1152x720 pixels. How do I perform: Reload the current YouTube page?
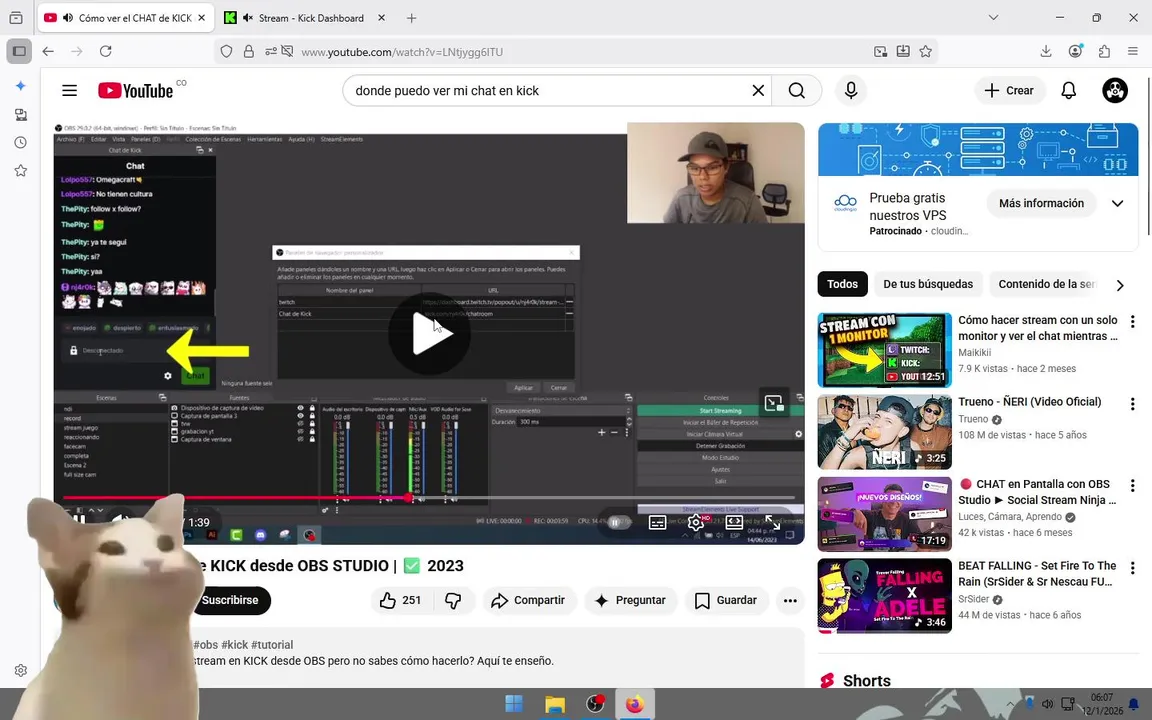[x=106, y=51]
